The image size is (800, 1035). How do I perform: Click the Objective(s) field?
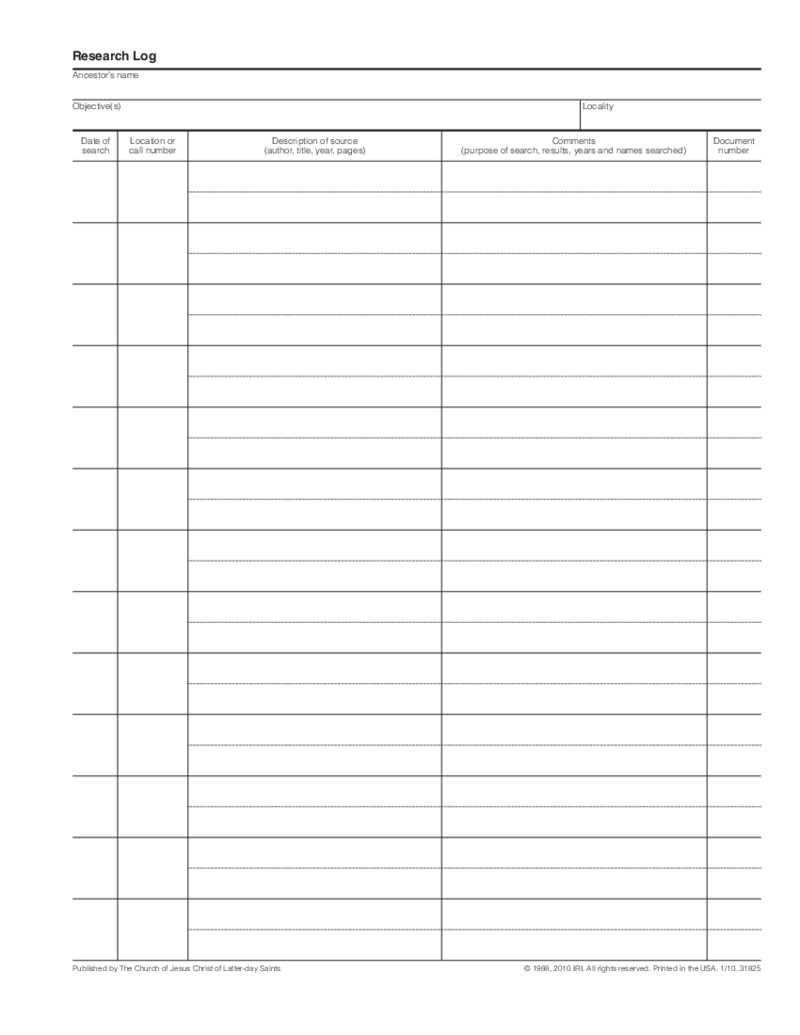click(x=325, y=116)
